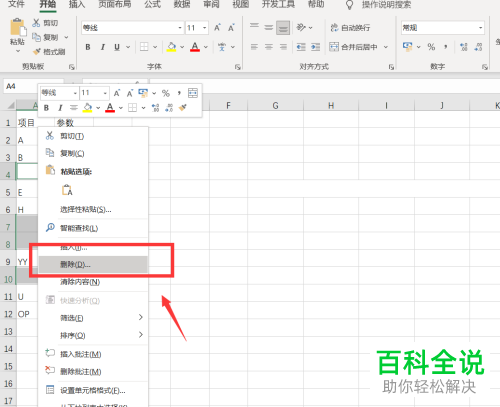Open the ribbon borders dropdown arrow
This screenshot has width=500, height=407.
click(x=155, y=47)
